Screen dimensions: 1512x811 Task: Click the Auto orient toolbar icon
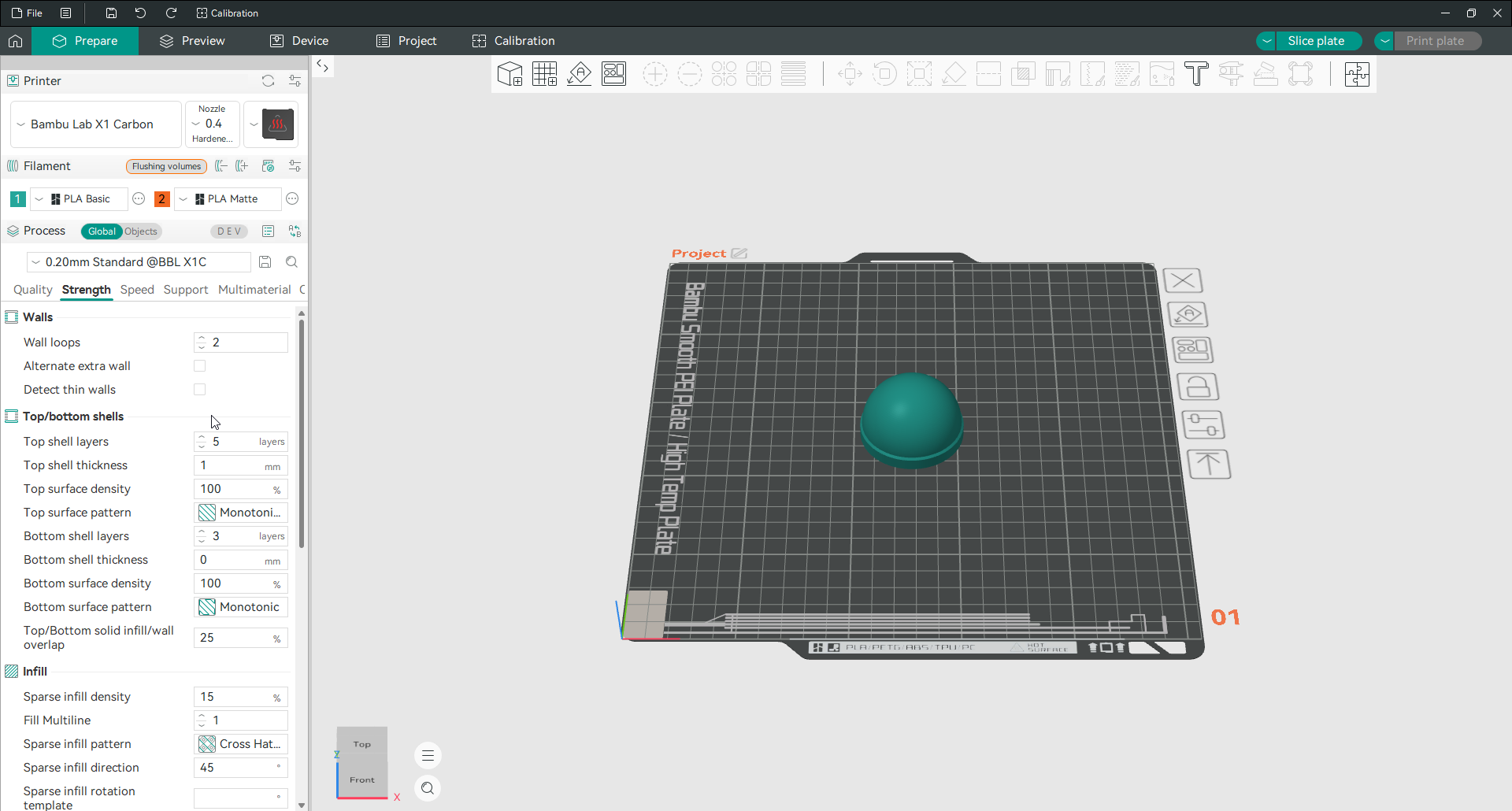point(579,74)
